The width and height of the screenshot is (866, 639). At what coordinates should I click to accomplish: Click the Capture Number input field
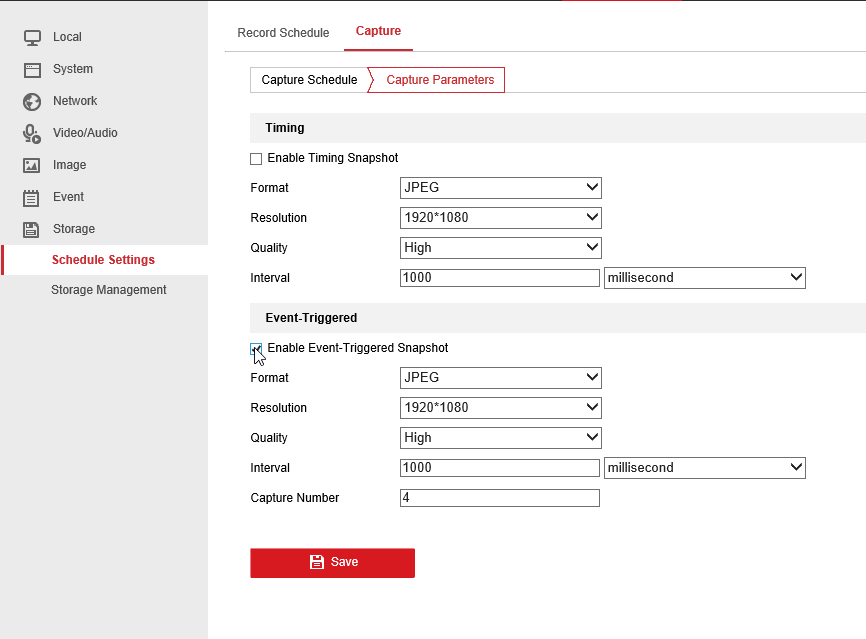click(x=499, y=498)
